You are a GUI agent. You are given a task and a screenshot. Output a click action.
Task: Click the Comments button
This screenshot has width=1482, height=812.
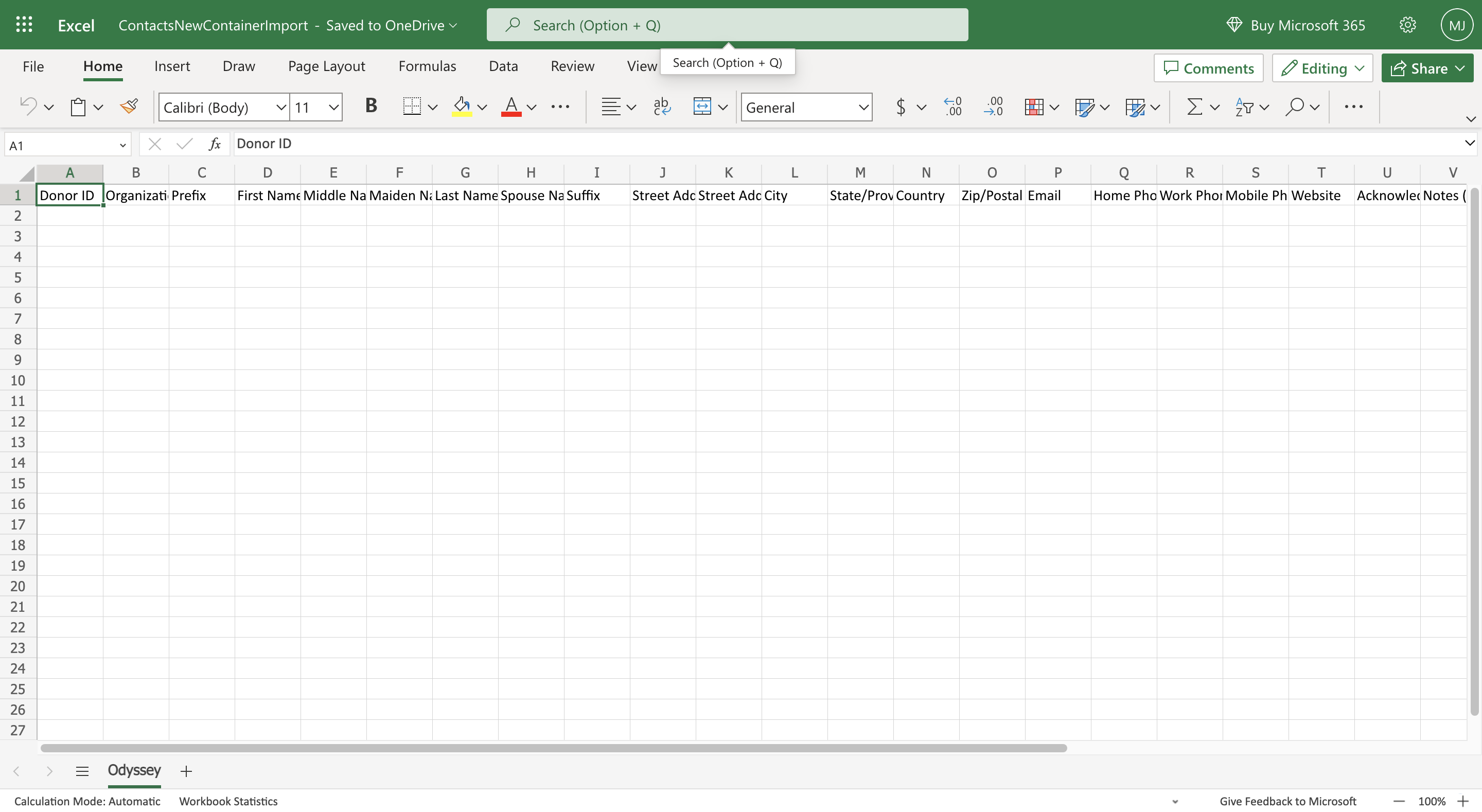pos(1208,68)
